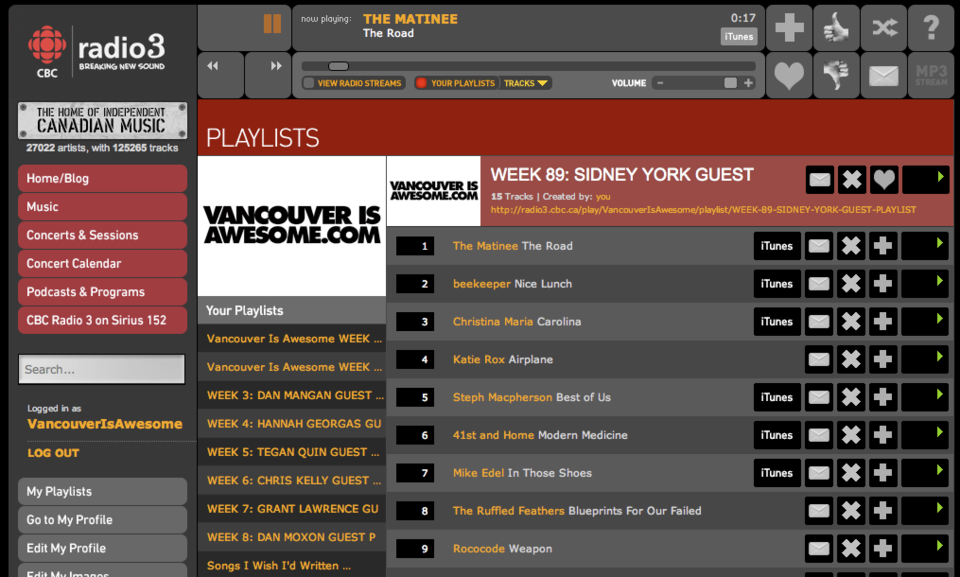Open WEEK 3: DAN MANGAN GUEST playlist
This screenshot has height=577, width=960.
pos(292,396)
